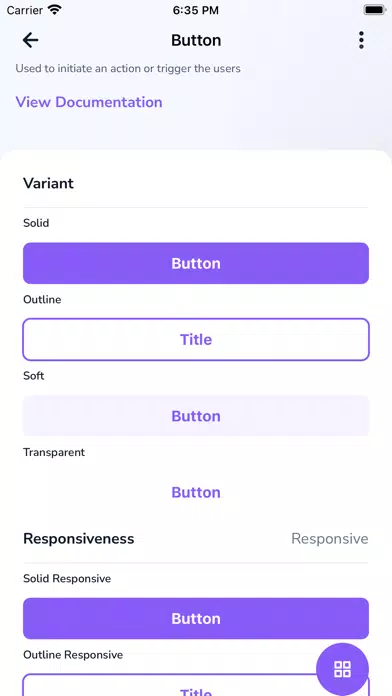Screen dimensions: 392x696
Task: Tap the floating grid icon button
Action: [342, 669]
